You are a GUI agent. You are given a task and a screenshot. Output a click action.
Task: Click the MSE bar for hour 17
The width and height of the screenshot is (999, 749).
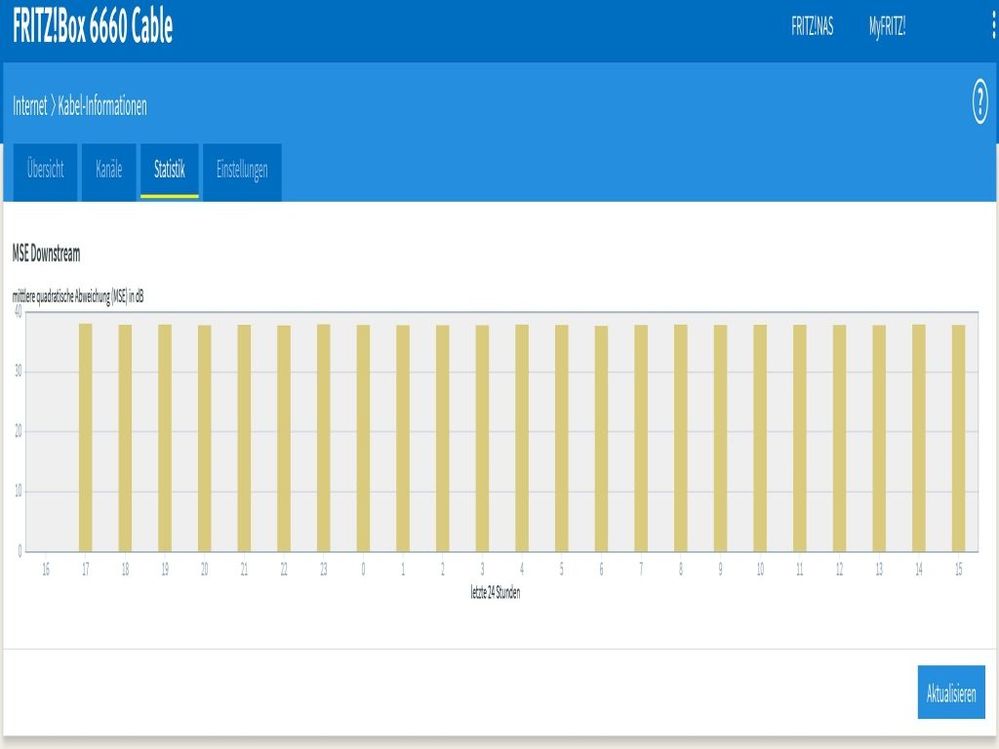pyautogui.click(x=85, y=438)
